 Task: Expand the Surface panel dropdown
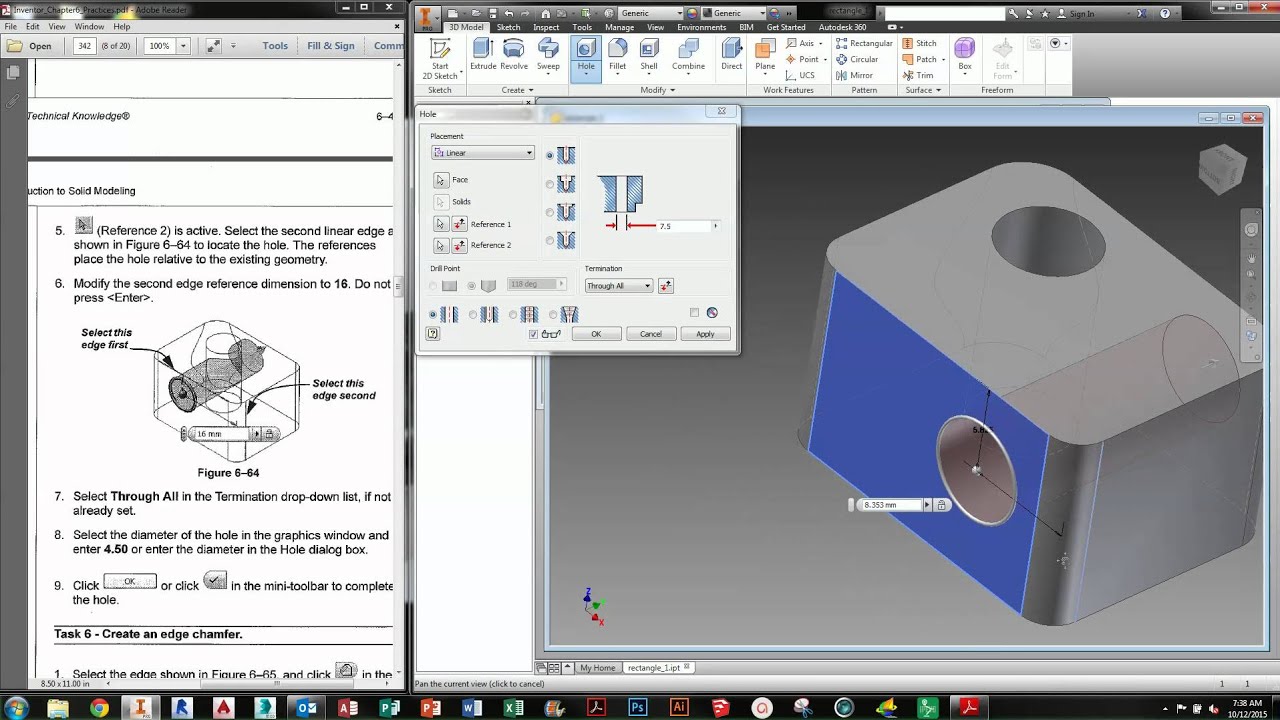[x=923, y=90]
